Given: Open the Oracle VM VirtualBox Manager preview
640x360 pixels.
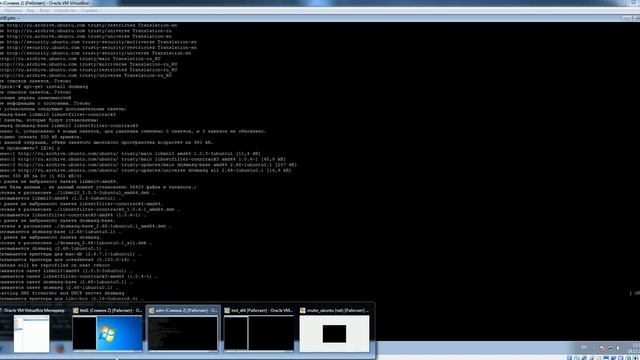Looking at the screenshot, I should tap(31, 334).
